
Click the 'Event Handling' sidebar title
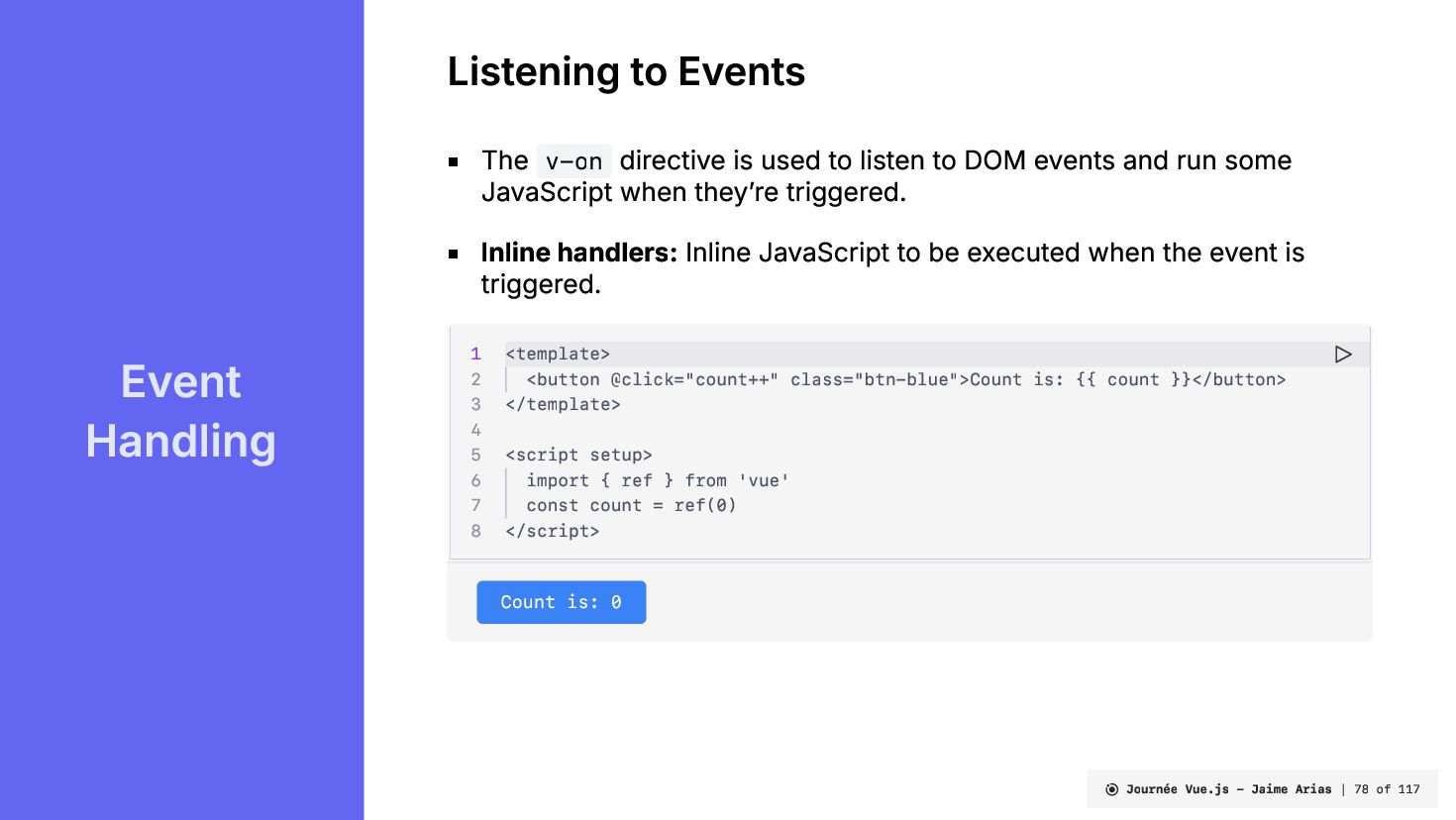(181, 411)
